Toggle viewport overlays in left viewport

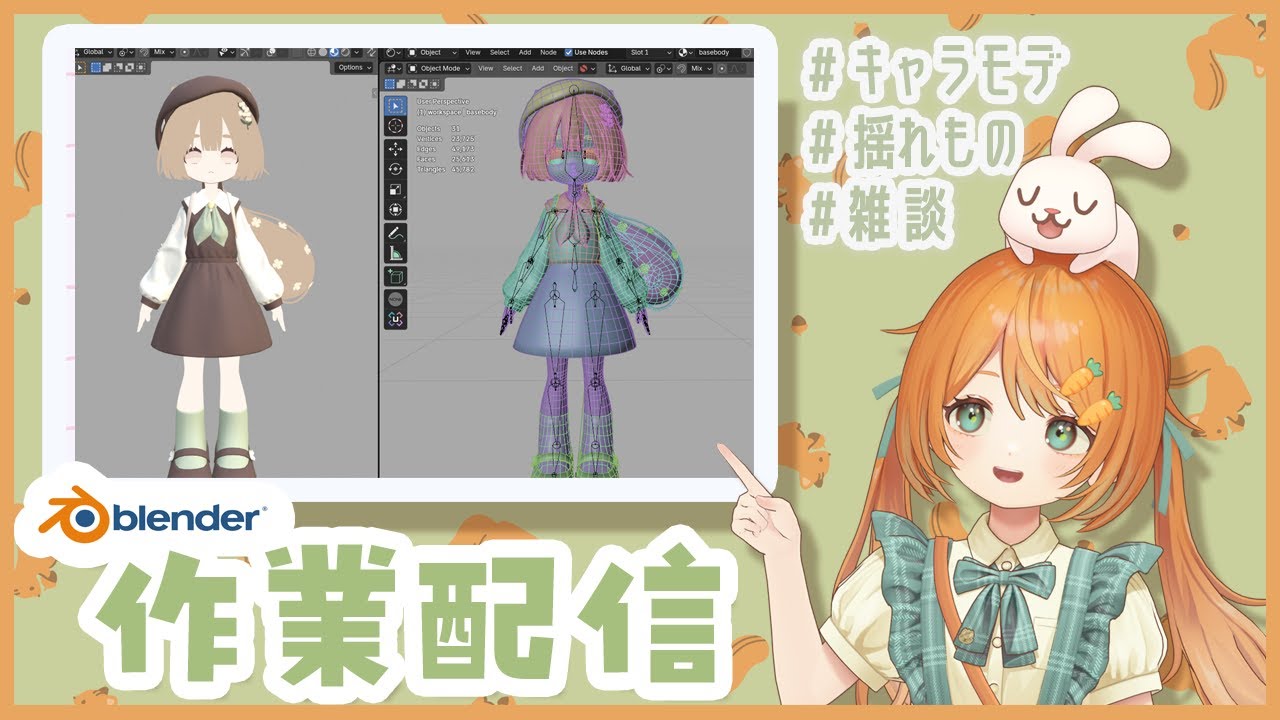click(x=271, y=52)
